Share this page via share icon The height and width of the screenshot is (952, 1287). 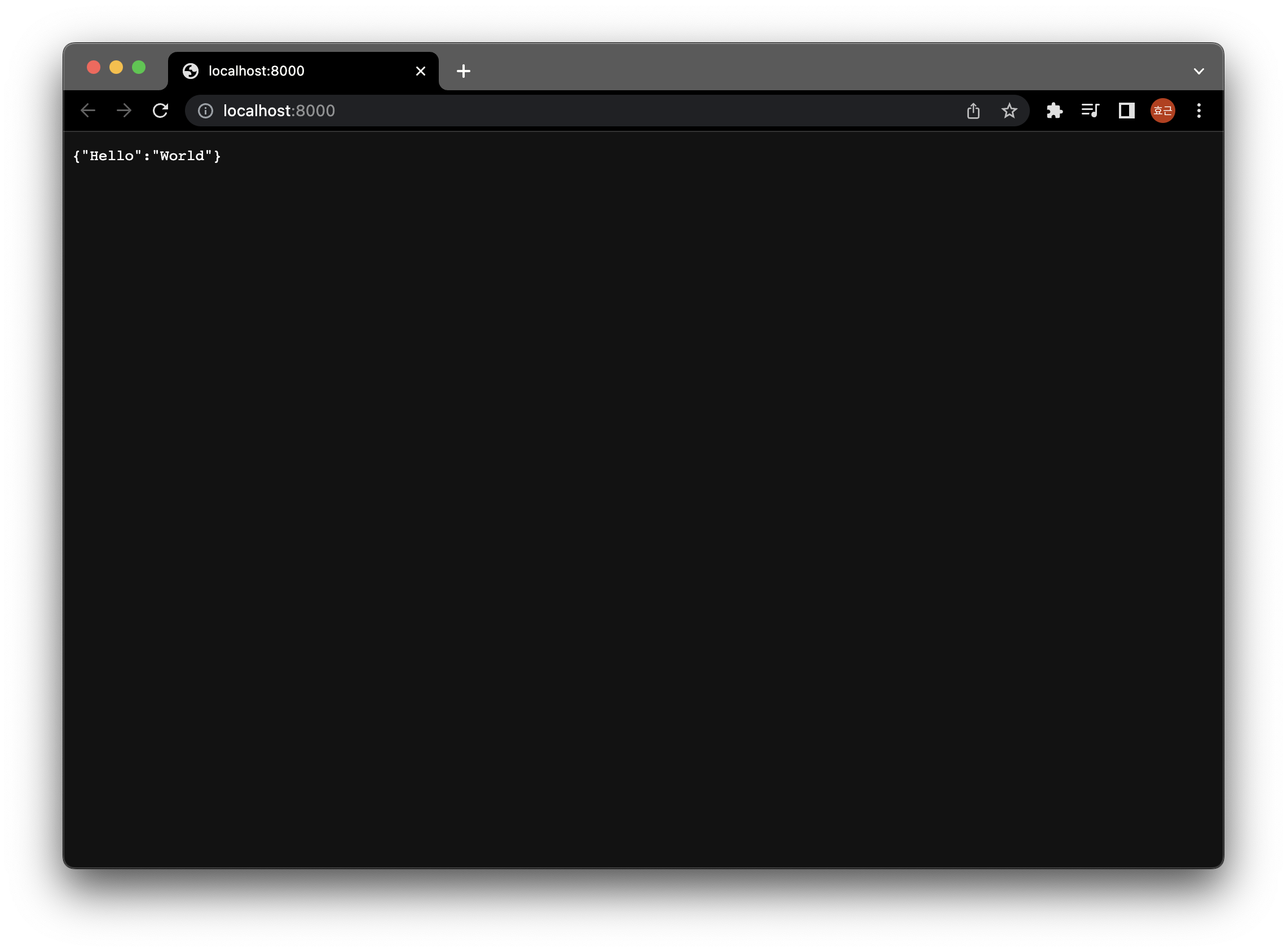coord(973,111)
